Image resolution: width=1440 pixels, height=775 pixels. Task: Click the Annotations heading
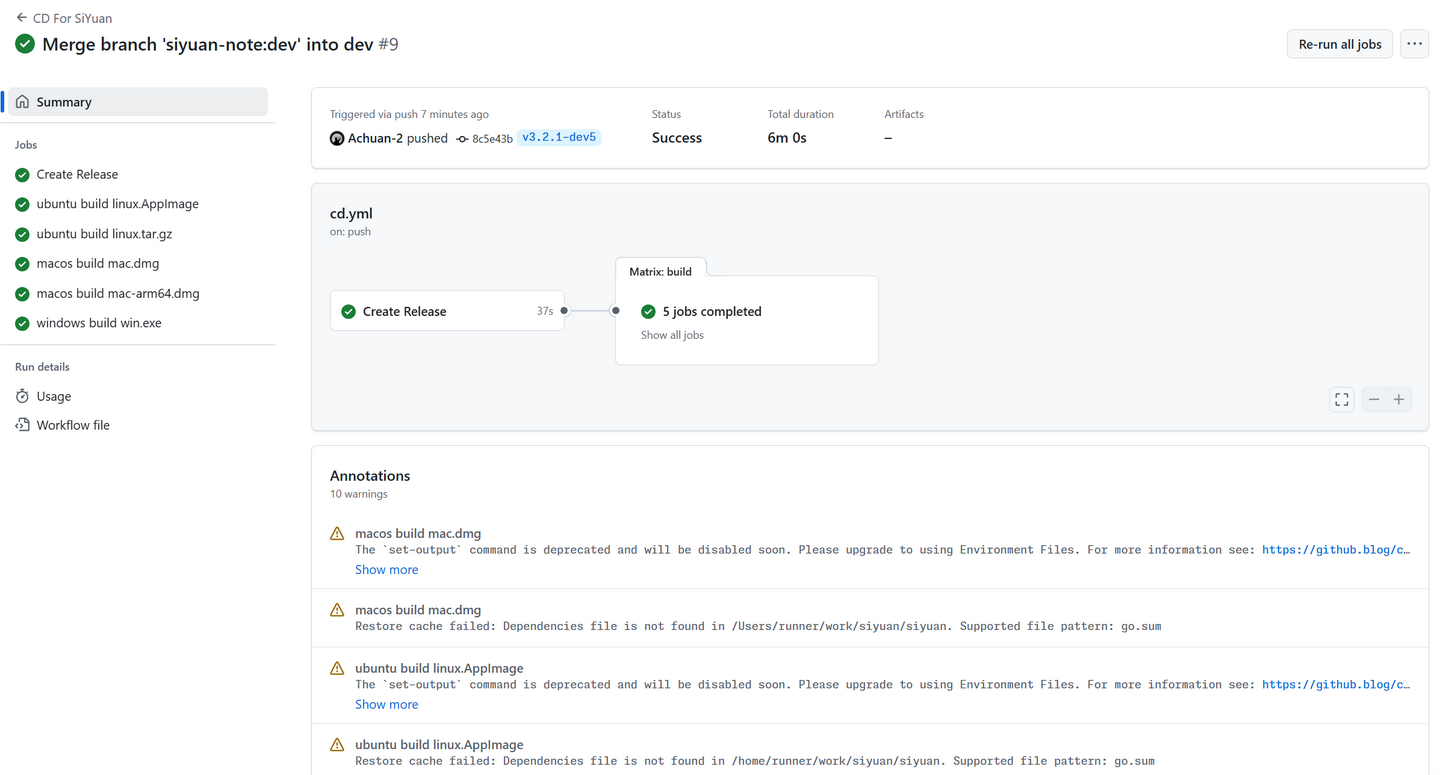(370, 476)
